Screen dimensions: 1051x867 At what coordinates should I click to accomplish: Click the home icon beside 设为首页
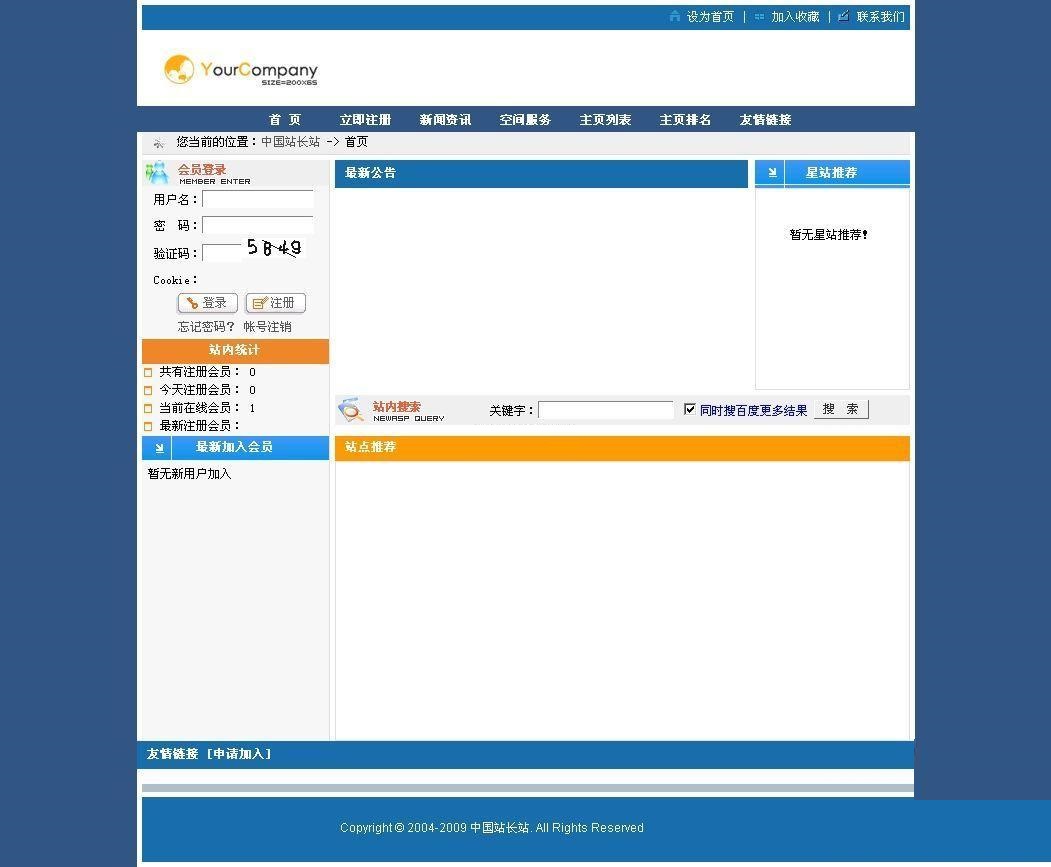click(675, 16)
